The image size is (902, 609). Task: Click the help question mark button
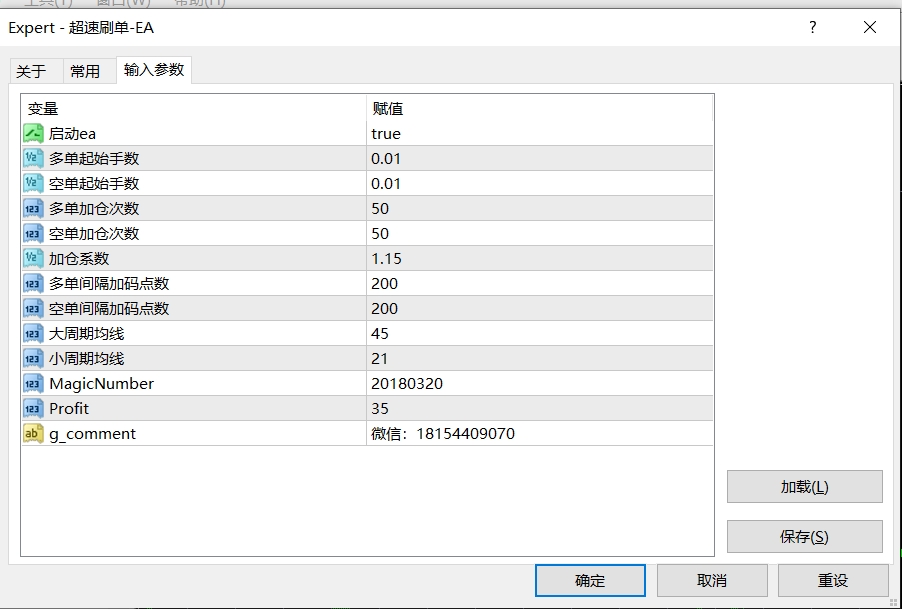tap(813, 28)
